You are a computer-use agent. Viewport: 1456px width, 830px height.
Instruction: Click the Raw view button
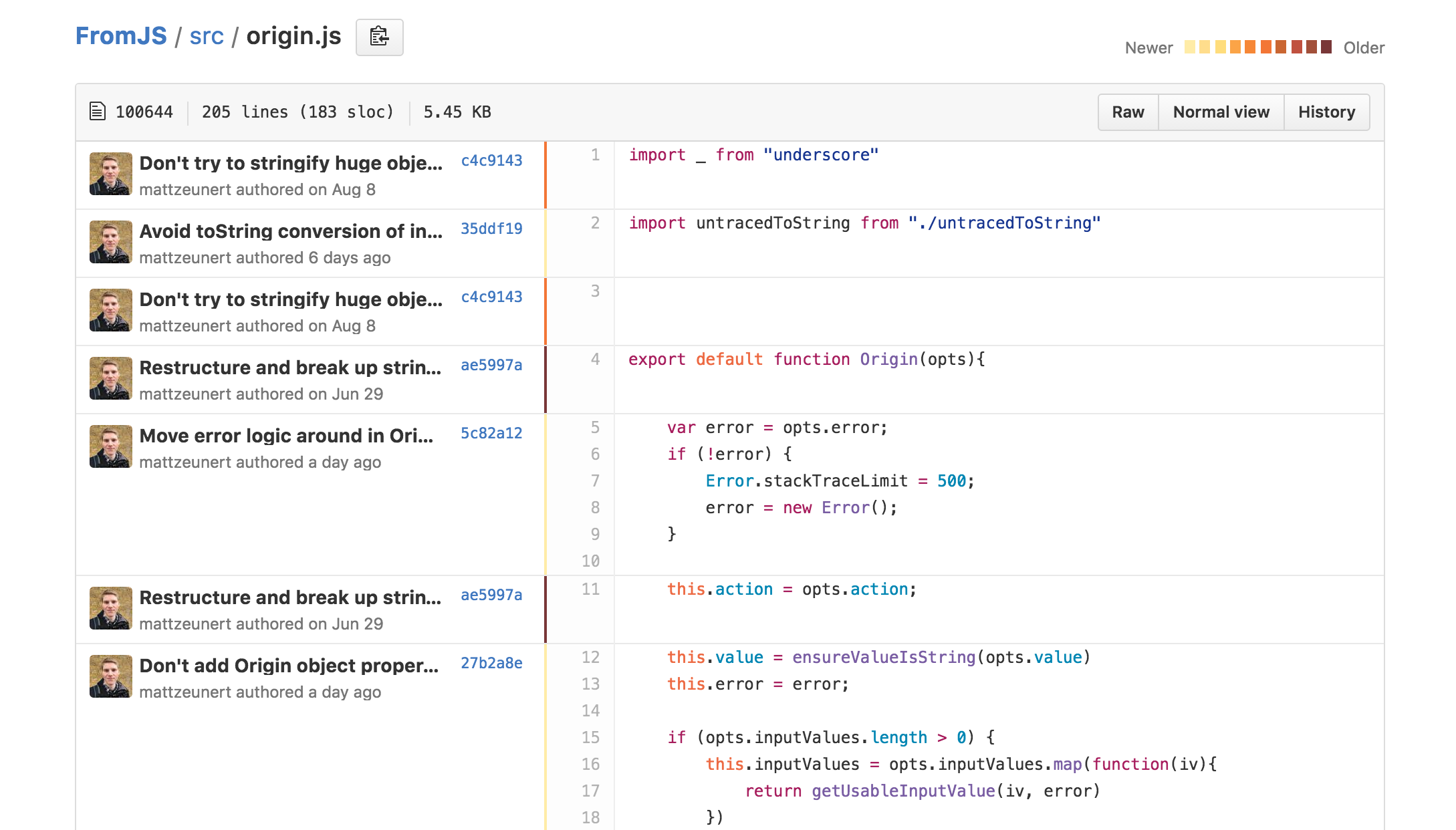[1127, 111]
